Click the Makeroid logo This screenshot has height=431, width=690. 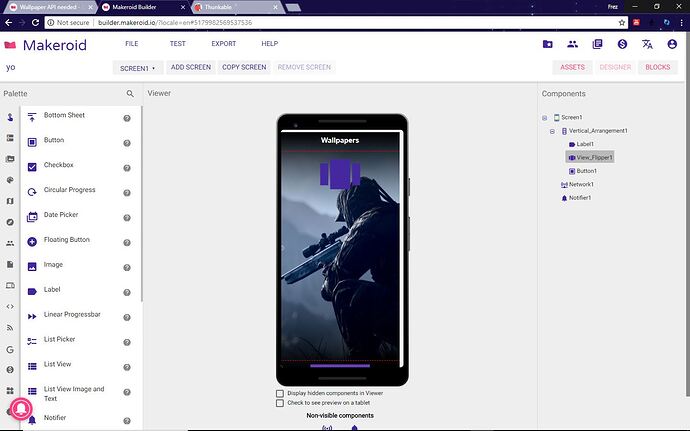point(45,45)
